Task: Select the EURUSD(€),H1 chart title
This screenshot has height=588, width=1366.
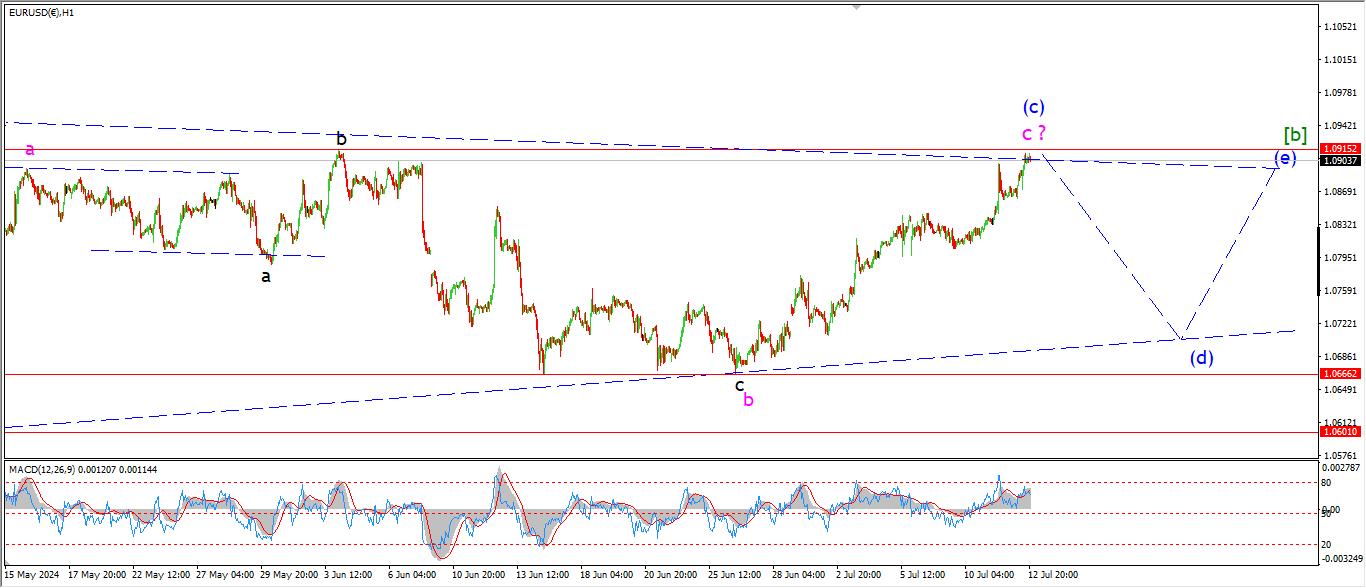Action: [x=45, y=11]
